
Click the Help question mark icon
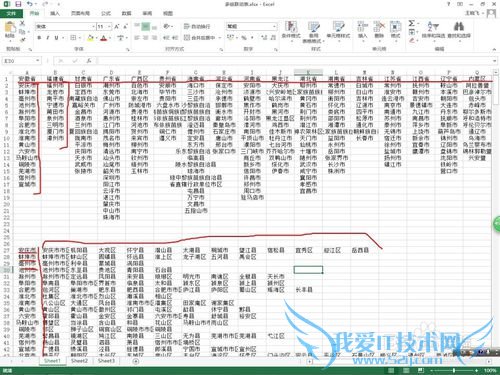[449, 4]
